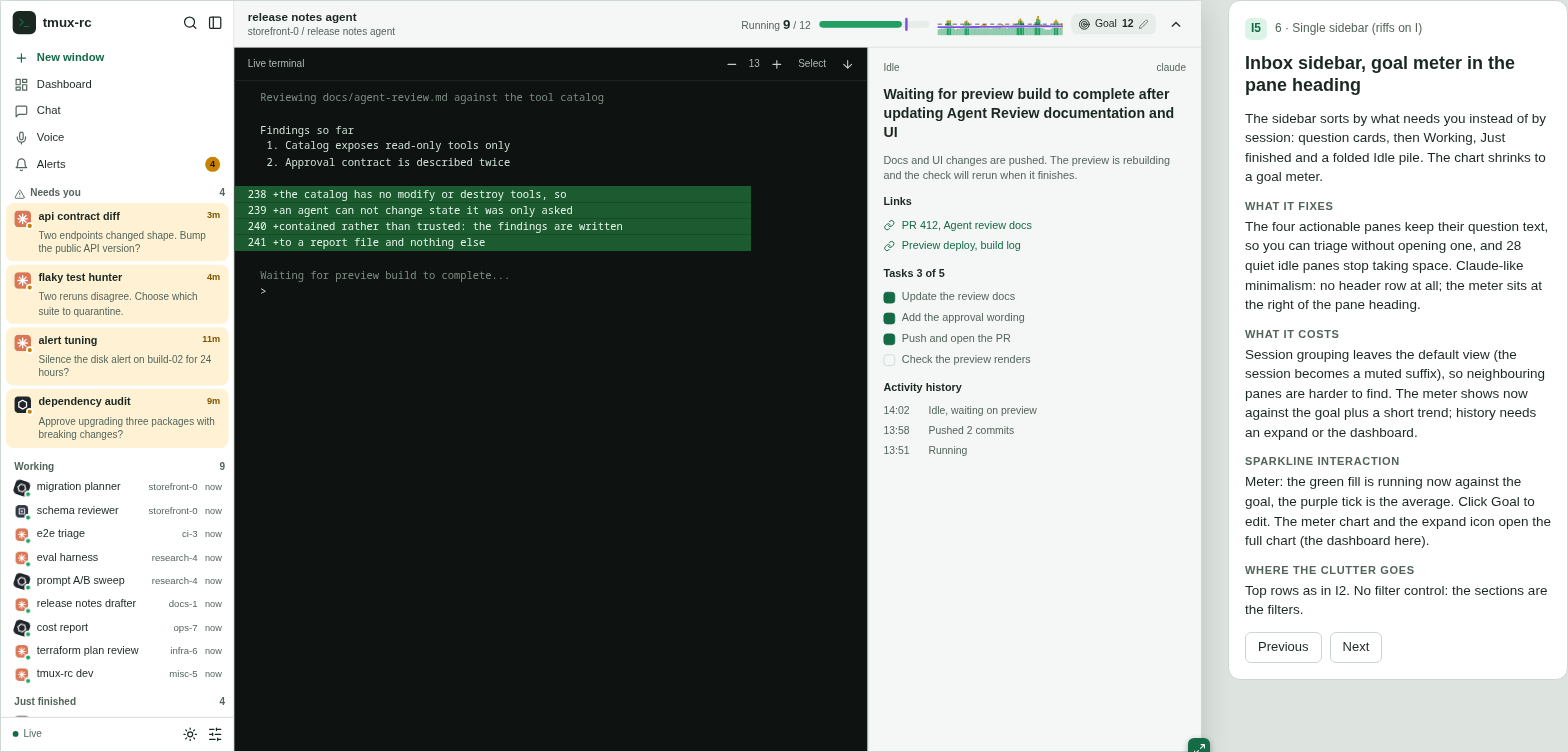Collapse the Working section
This screenshot has width=1568, height=752.
pyautogui.click(x=119, y=467)
